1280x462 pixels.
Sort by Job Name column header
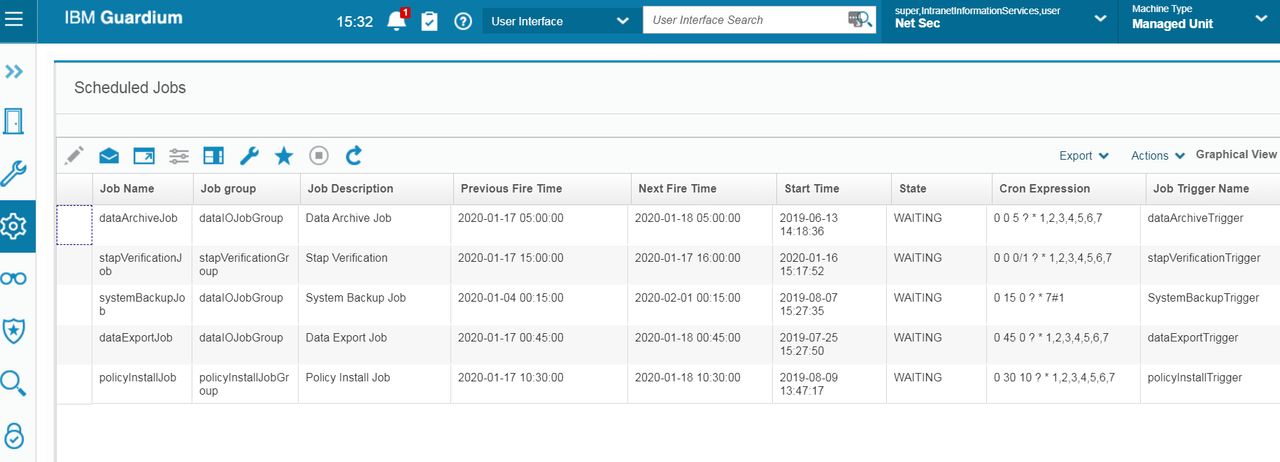(142, 188)
